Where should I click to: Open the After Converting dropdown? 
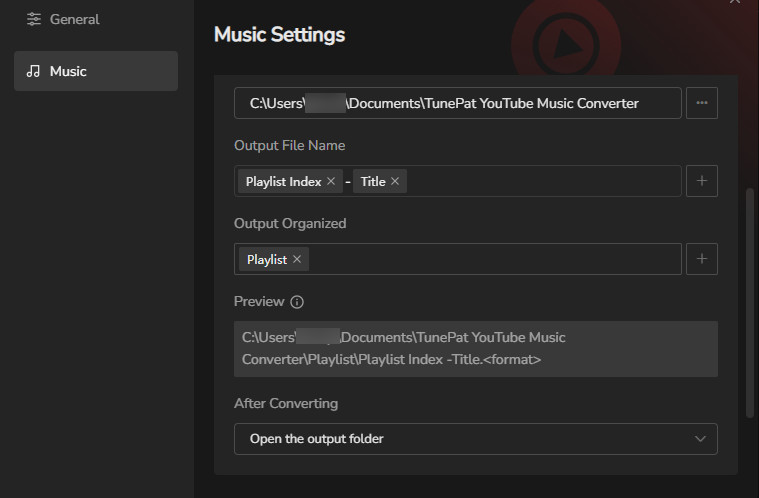point(475,439)
